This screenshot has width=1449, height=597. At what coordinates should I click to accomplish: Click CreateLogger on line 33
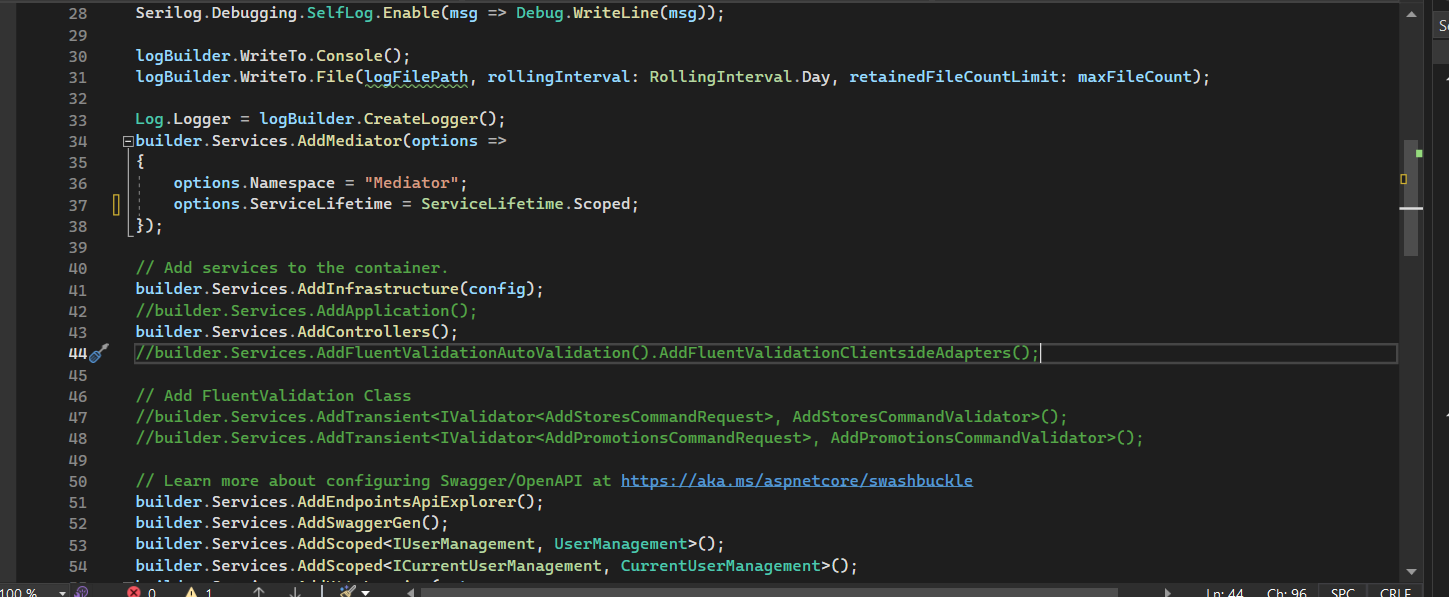pyautogui.click(x=420, y=119)
